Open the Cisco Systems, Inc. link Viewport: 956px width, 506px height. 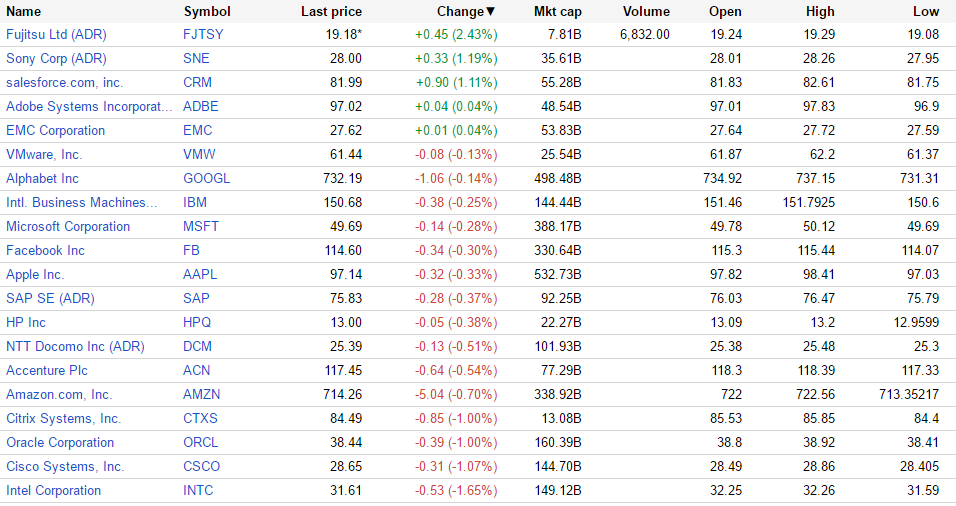pyautogui.click(x=65, y=466)
